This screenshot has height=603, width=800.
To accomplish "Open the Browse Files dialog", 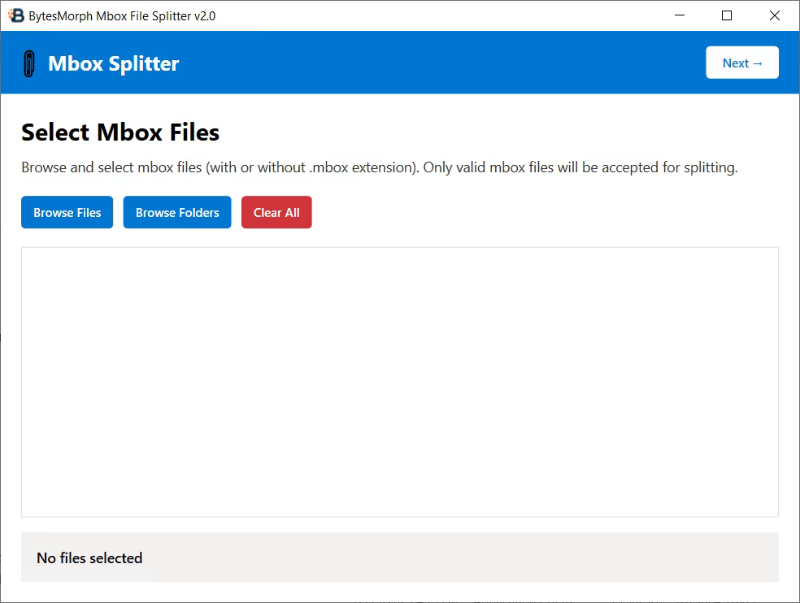I will [x=67, y=212].
